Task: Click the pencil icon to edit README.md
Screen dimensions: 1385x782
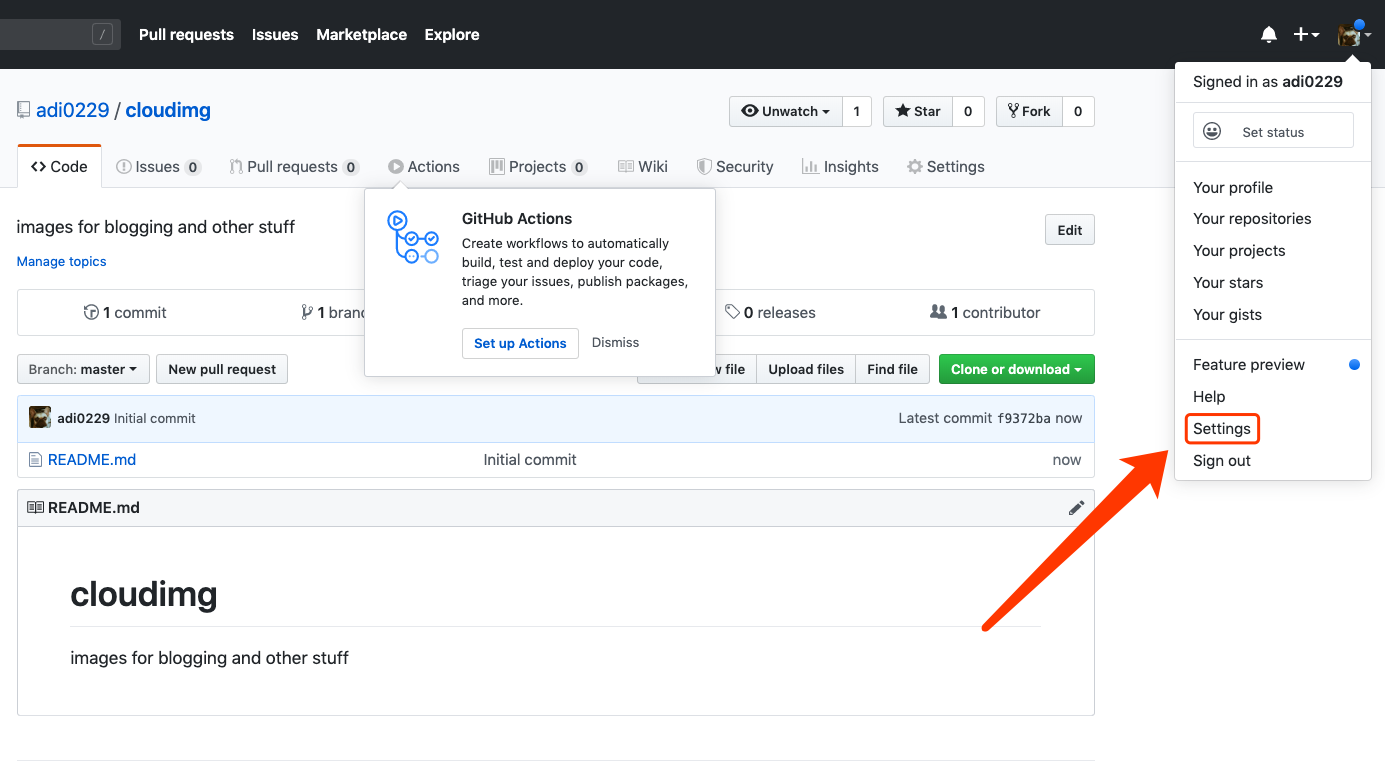Action: point(1076,508)
